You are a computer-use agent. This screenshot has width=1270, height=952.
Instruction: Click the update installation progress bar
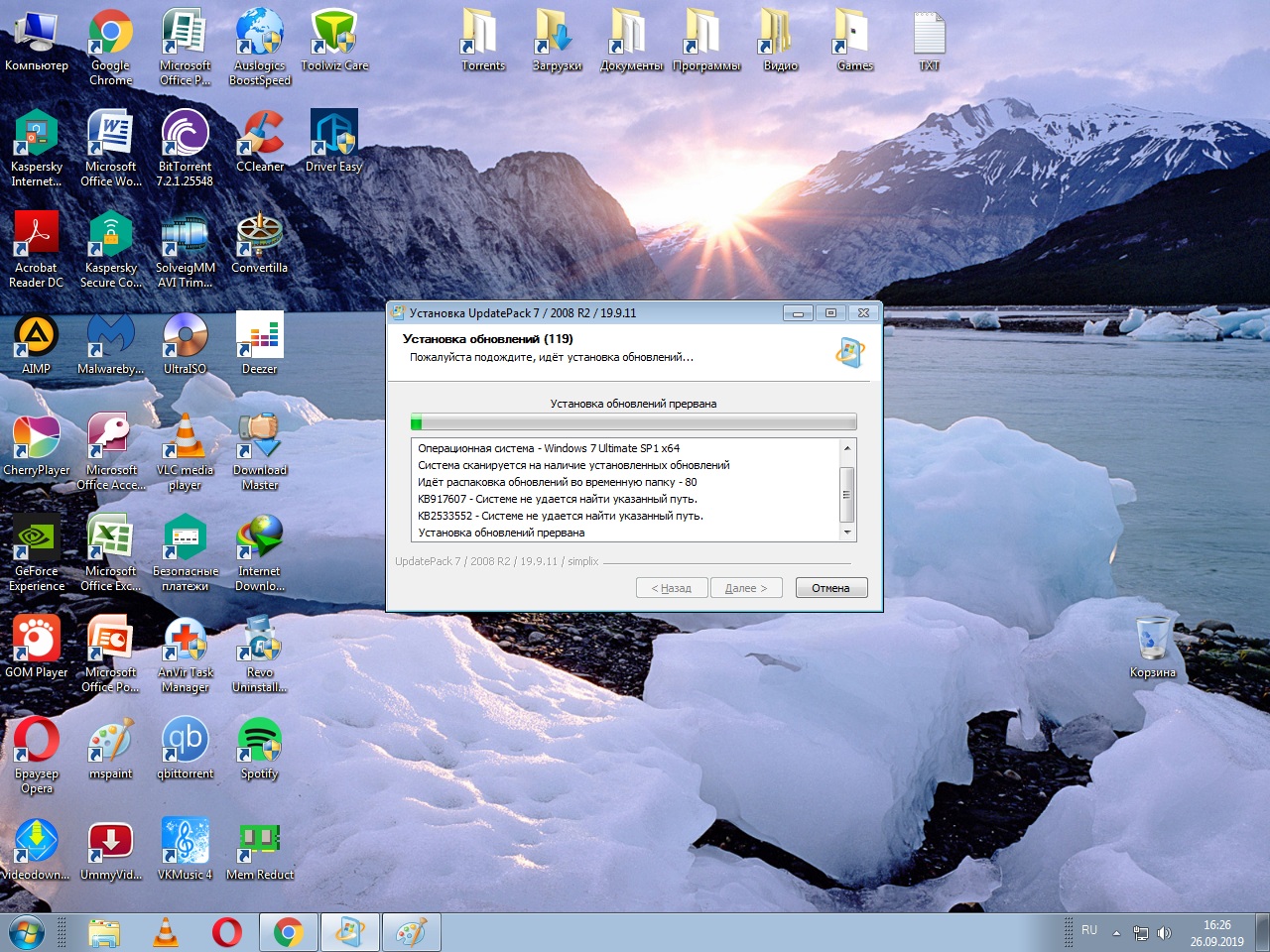(633, 422)
